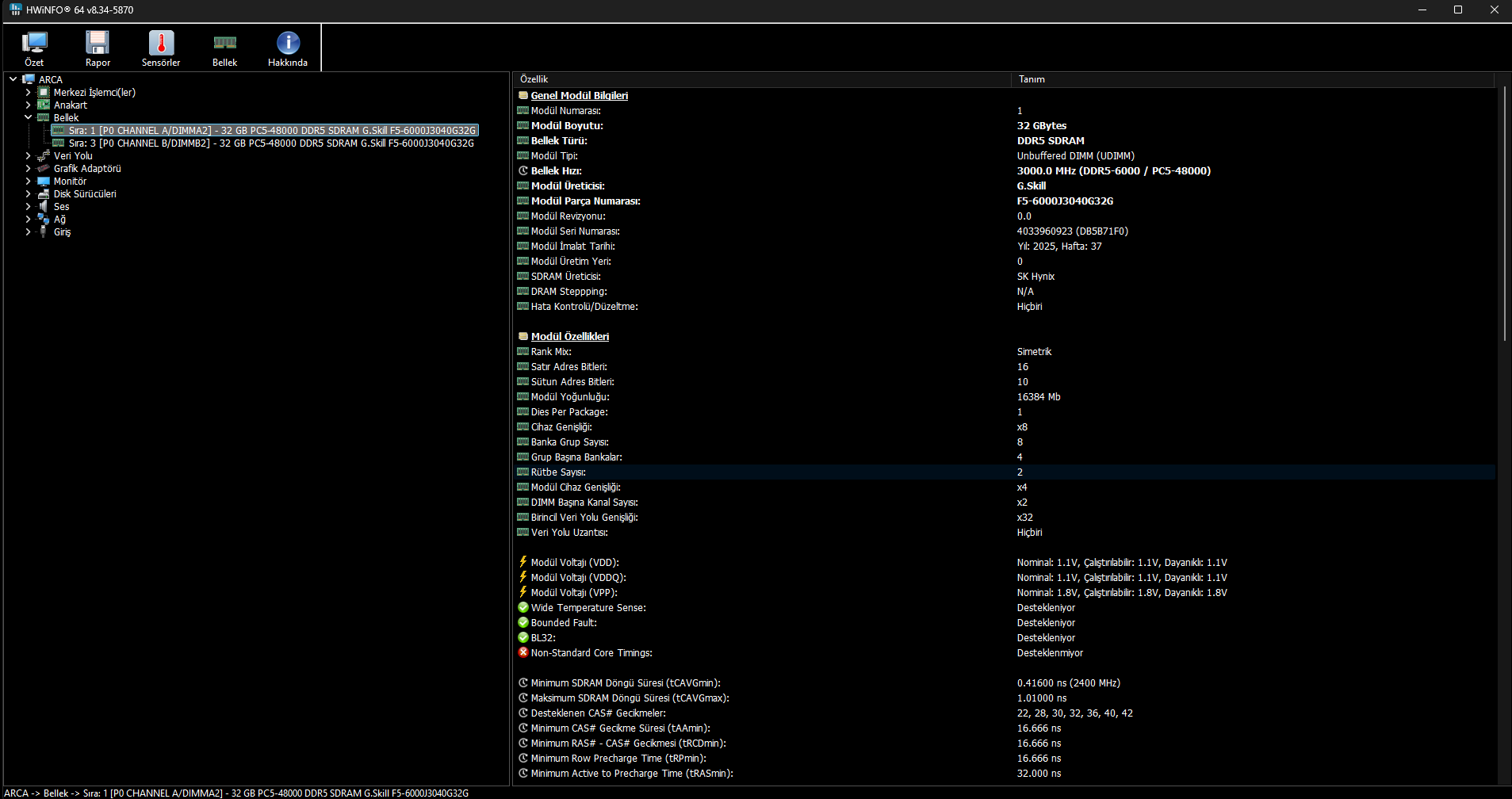Viewport: 1512px width, 799px height.
Task: Expand the Ses node
Action: coord(29,206)
